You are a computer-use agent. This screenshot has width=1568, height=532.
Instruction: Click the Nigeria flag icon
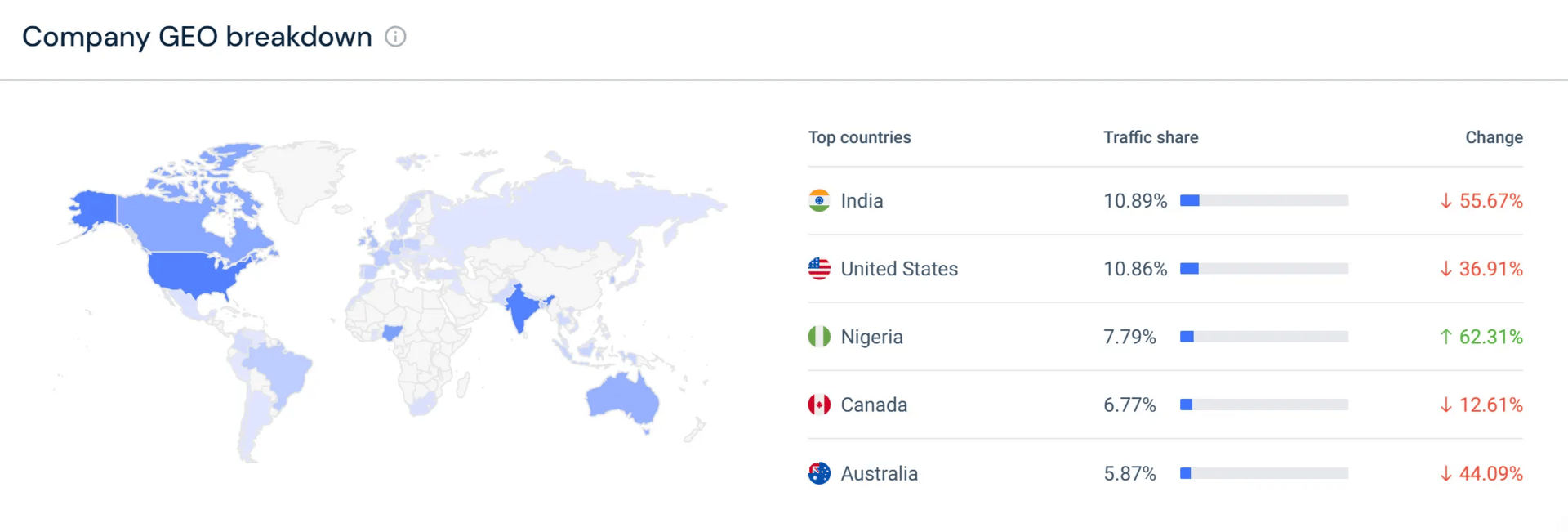pos(819,337)
